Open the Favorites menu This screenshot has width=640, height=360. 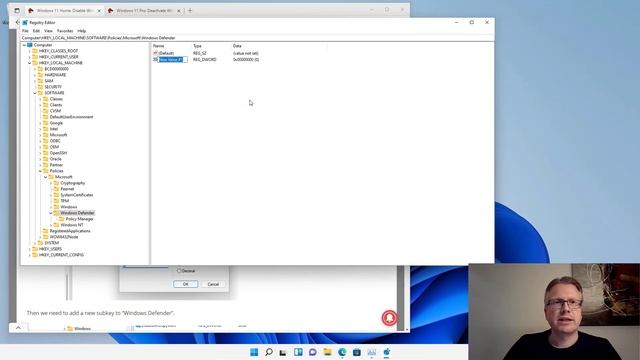coord(65,31)
